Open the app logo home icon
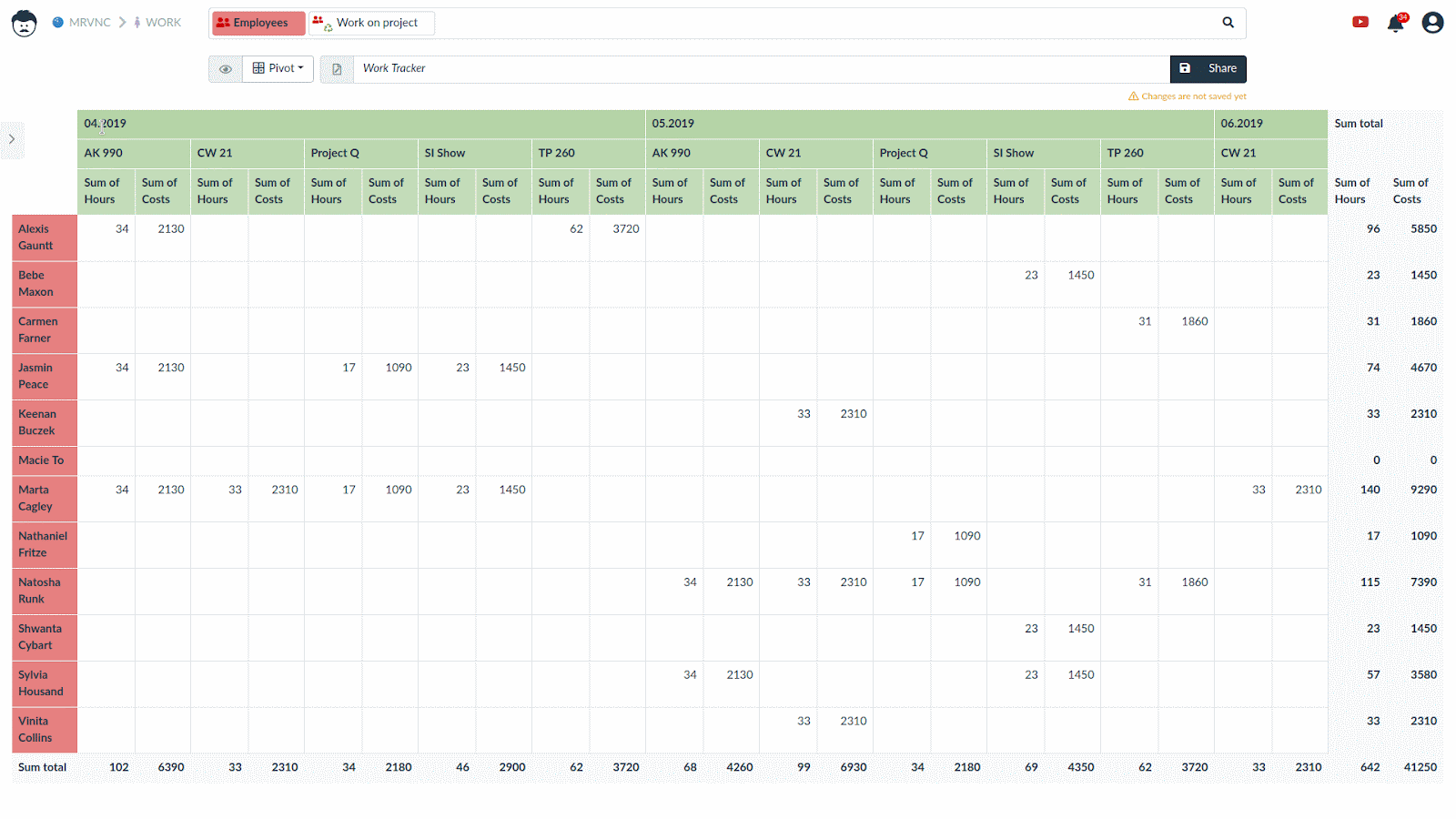The height and width of the screenshot is (819, 1456). pos(24,23)
